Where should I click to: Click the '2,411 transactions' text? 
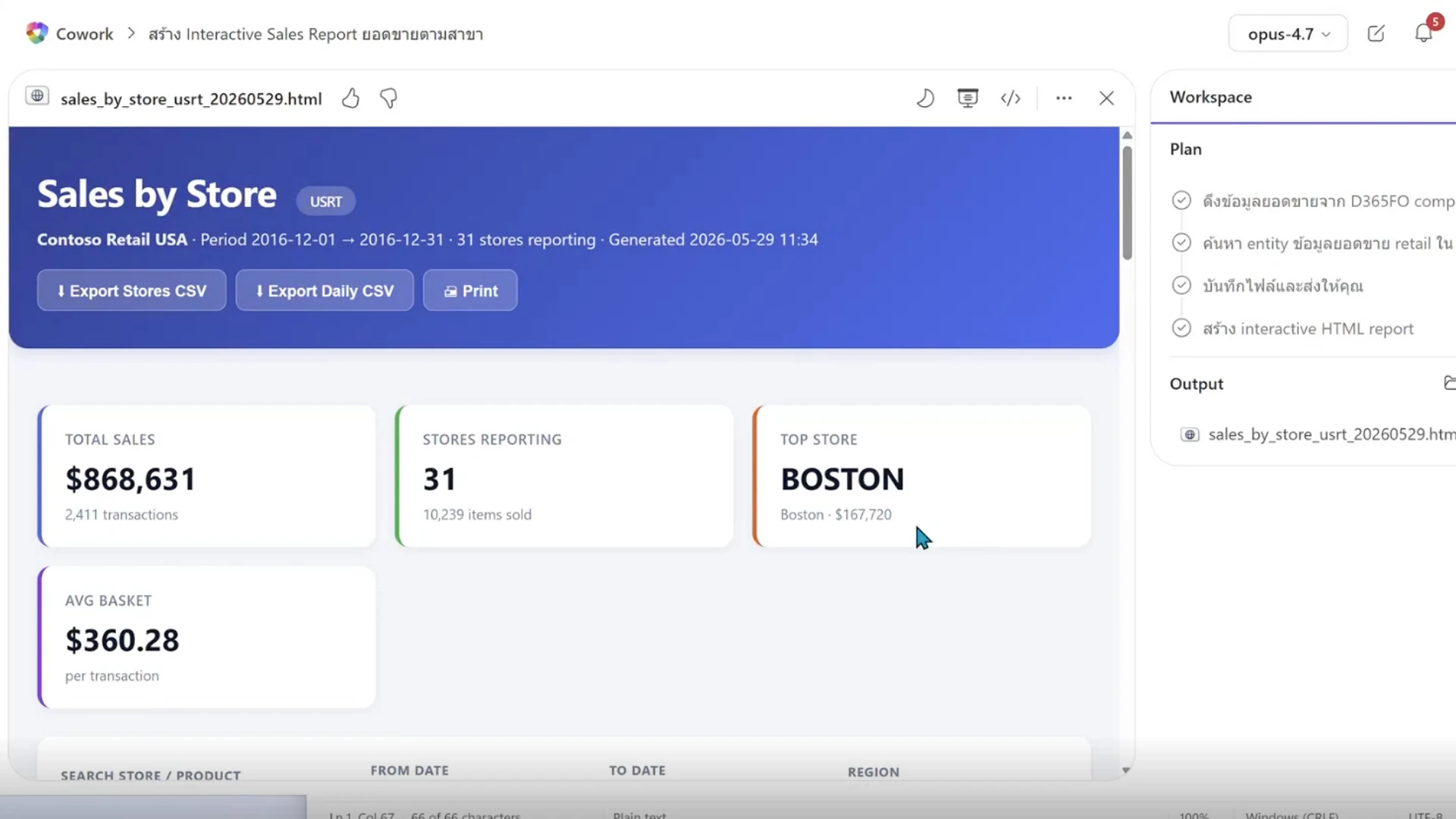tap(121, 514)
